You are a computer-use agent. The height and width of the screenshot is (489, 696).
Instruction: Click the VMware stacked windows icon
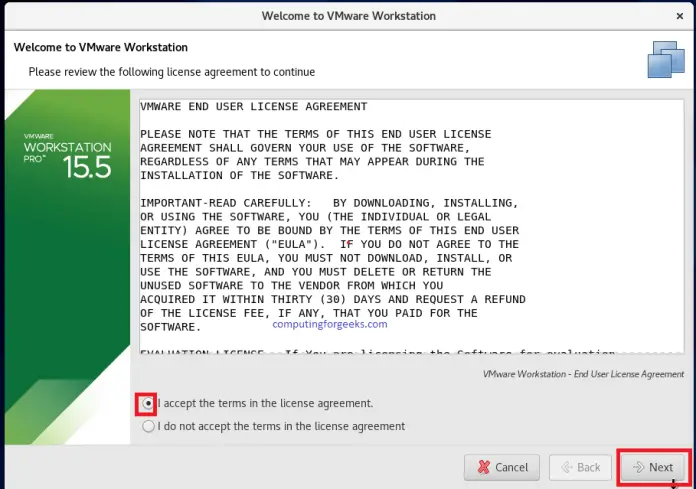(666, 59)
